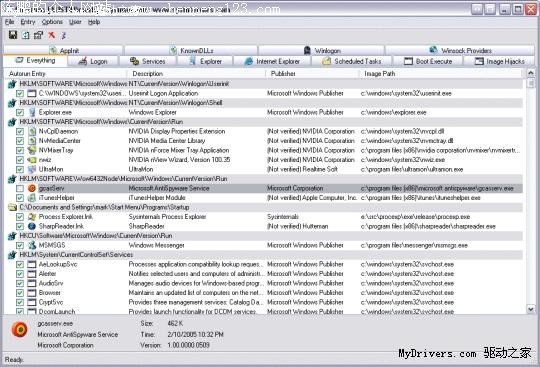Click the Explorer.exe entry icon
The height and width of the screenshot is (367, 540).
coord(32,112)
